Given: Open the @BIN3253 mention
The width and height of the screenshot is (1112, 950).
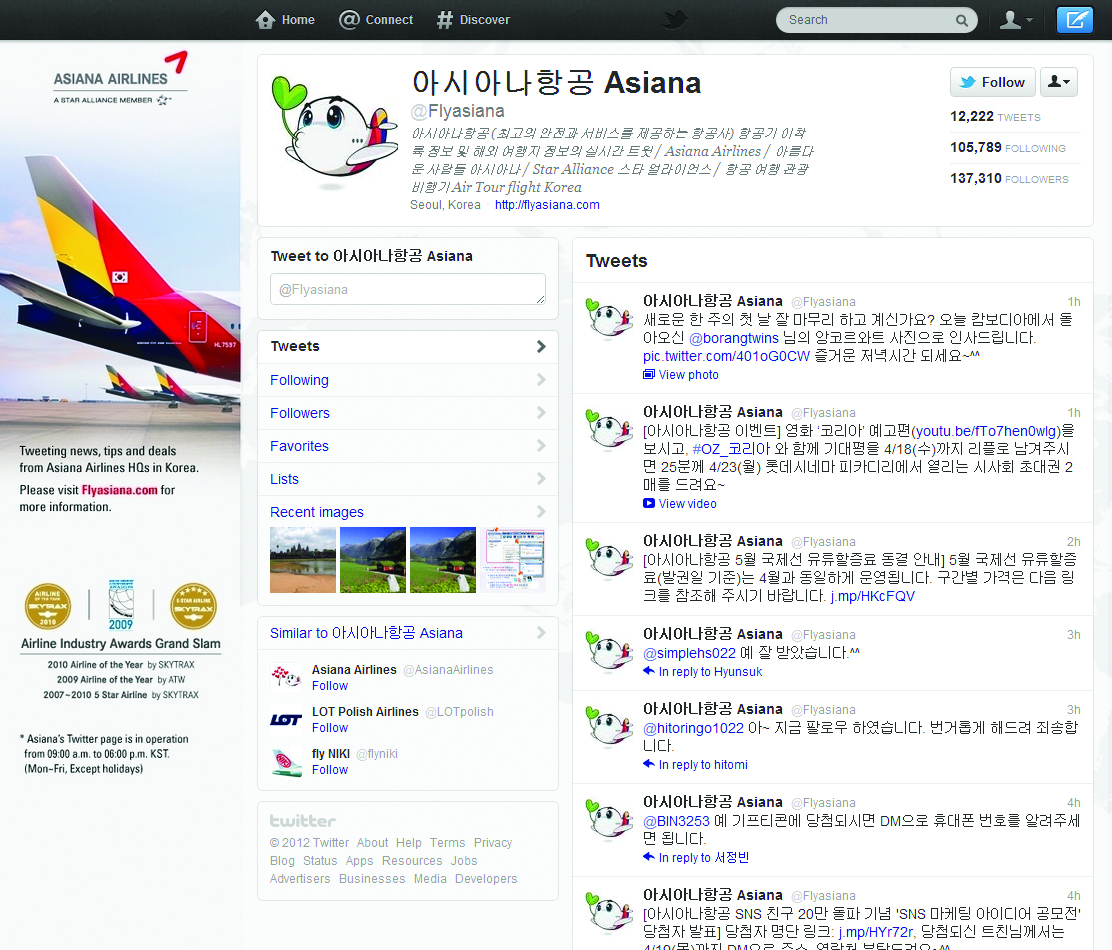Looking at the screenshot, I should [676, 821].
